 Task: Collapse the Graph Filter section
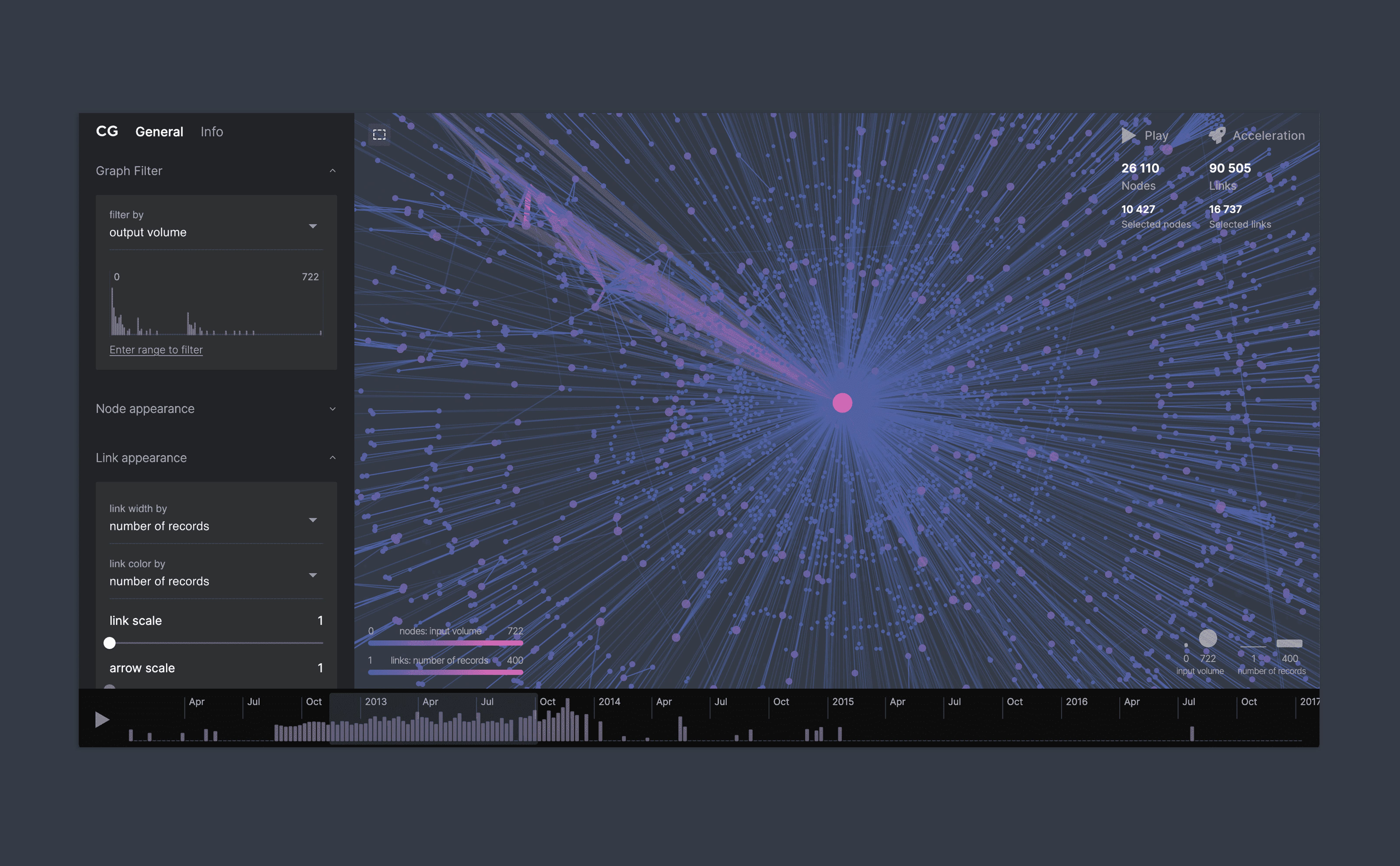[332, 171]
